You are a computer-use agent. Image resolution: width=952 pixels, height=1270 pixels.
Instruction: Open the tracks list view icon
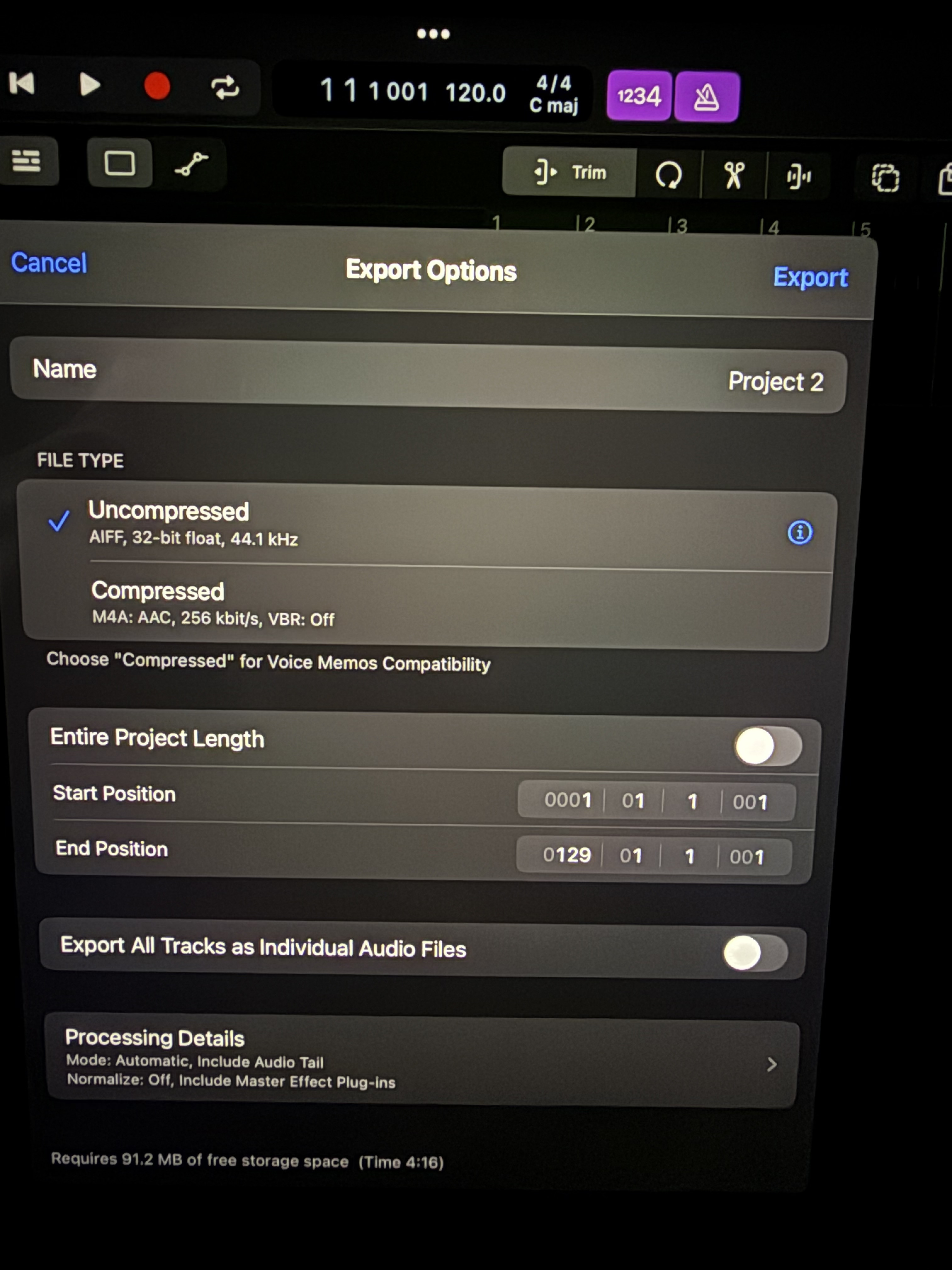point(26,161)
